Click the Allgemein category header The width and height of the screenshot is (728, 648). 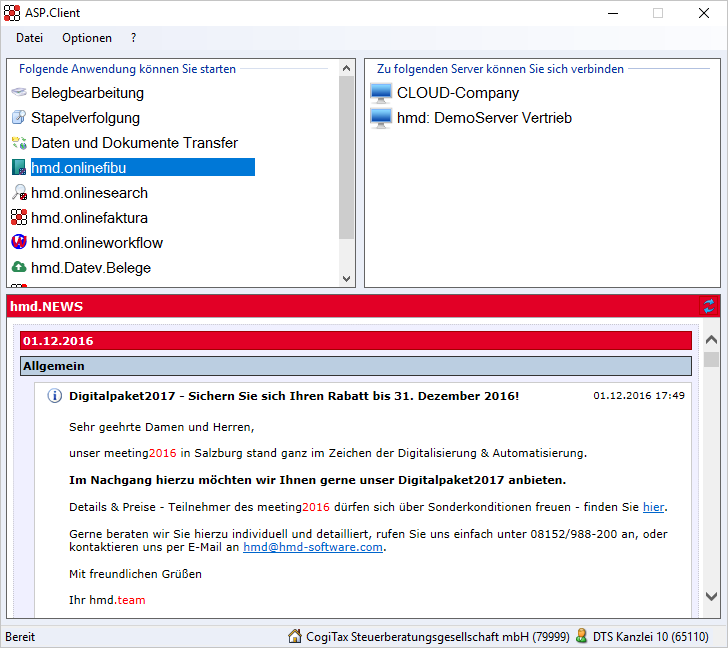click(356, 366)
